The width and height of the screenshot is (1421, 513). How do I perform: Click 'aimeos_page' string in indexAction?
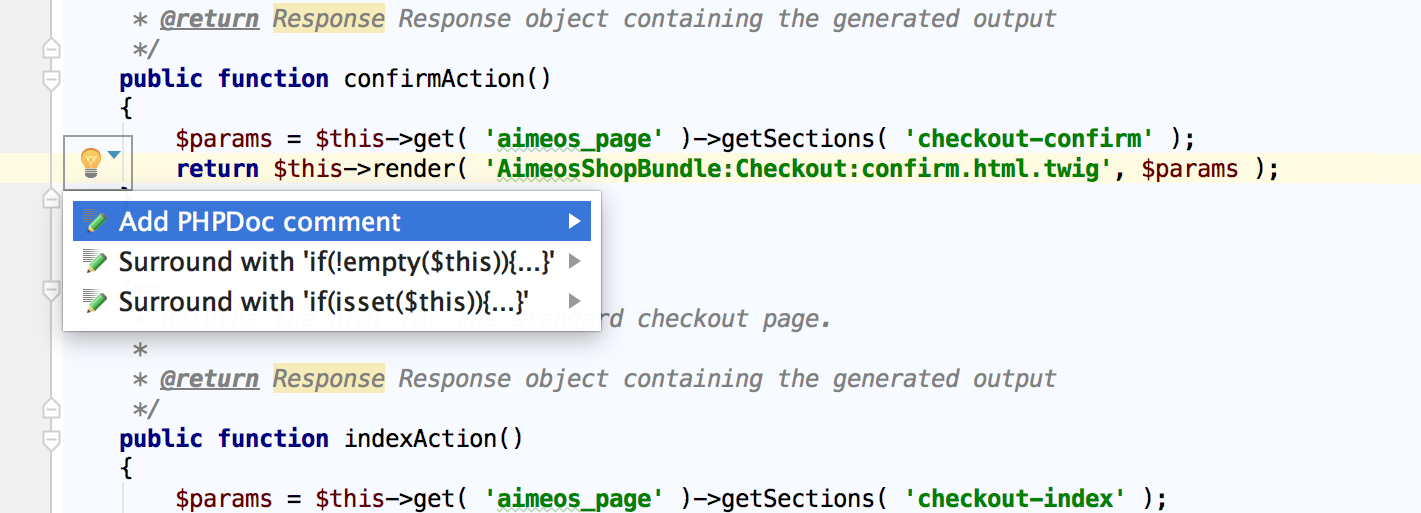tap(574, 499)
